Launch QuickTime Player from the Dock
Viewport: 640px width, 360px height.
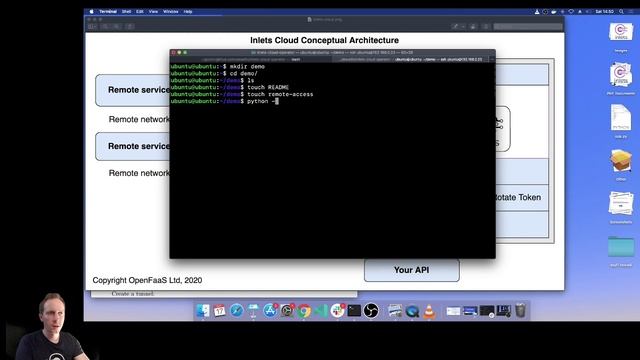(412, 311)
